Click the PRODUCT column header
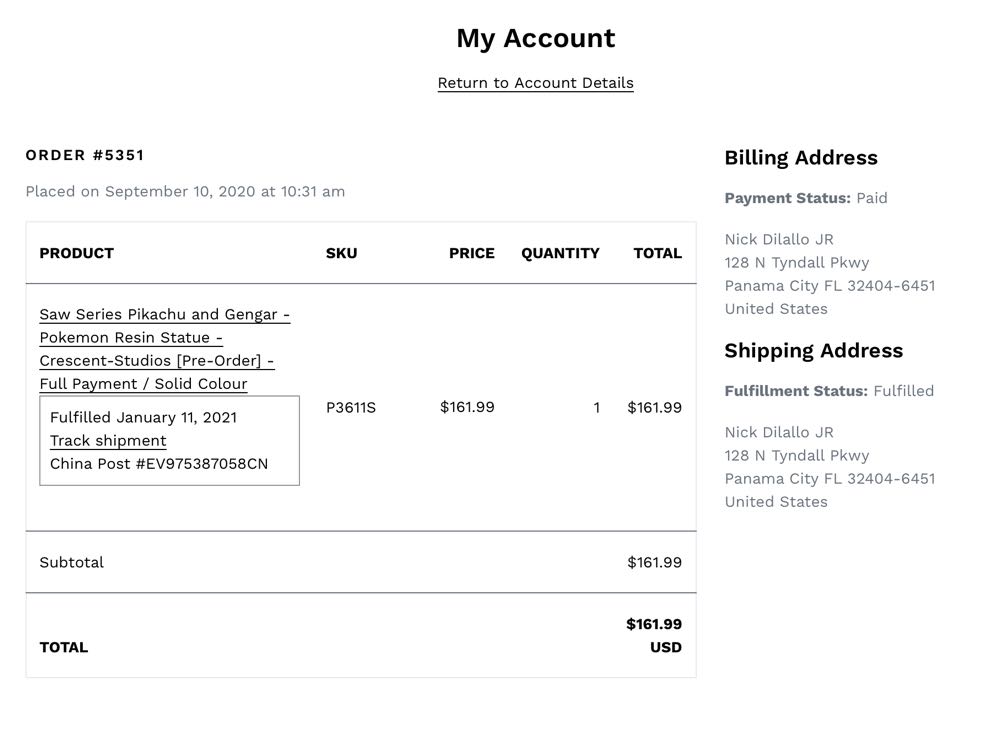This screenshot has width=1000, height=738. click(76, 253)
